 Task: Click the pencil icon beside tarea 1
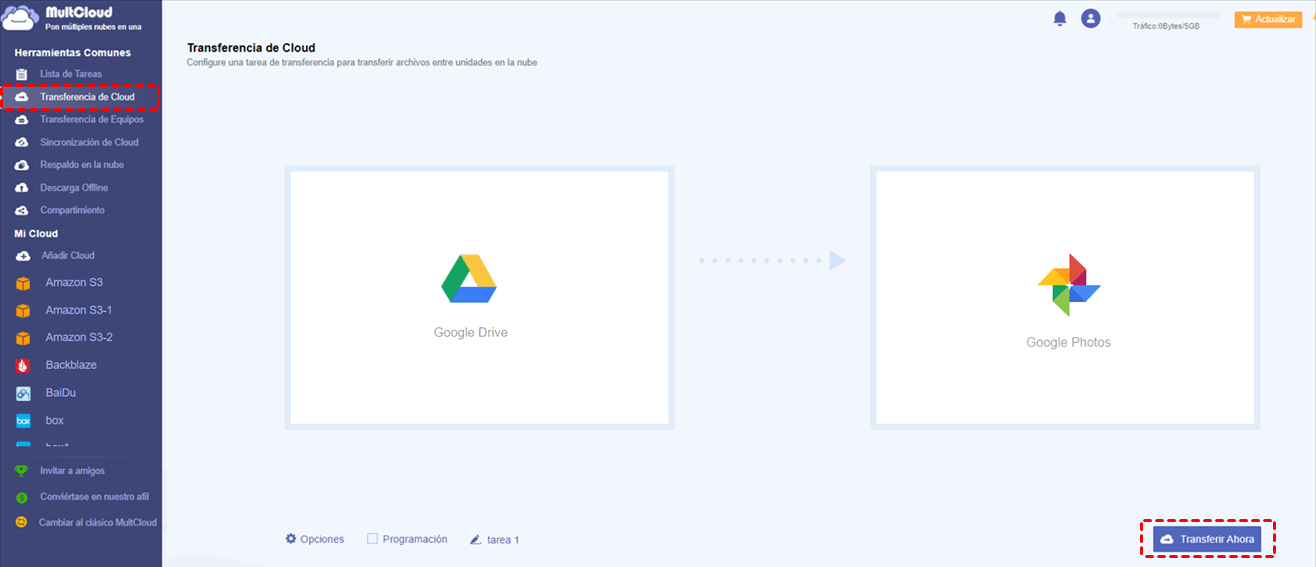[x=476, y=540]
